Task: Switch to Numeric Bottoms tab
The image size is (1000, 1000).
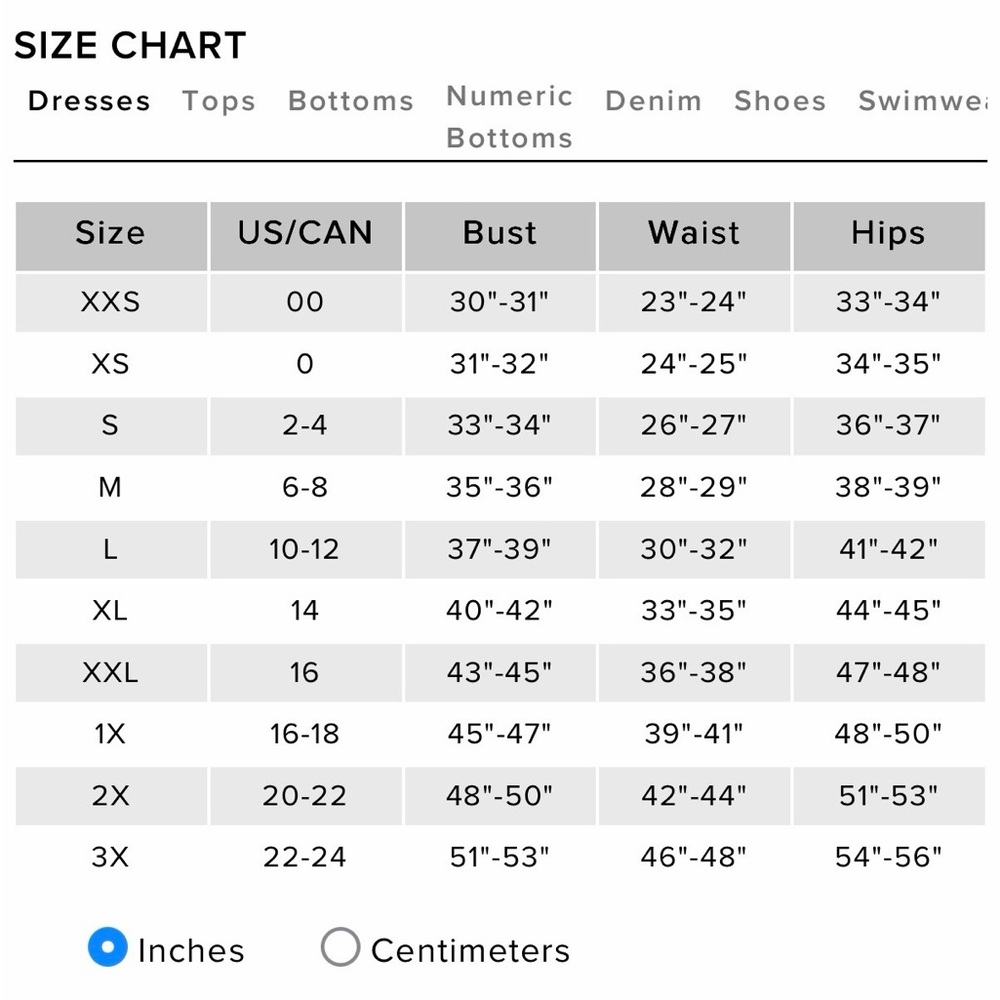Action: pyautogui.click(x=510, y=117)
